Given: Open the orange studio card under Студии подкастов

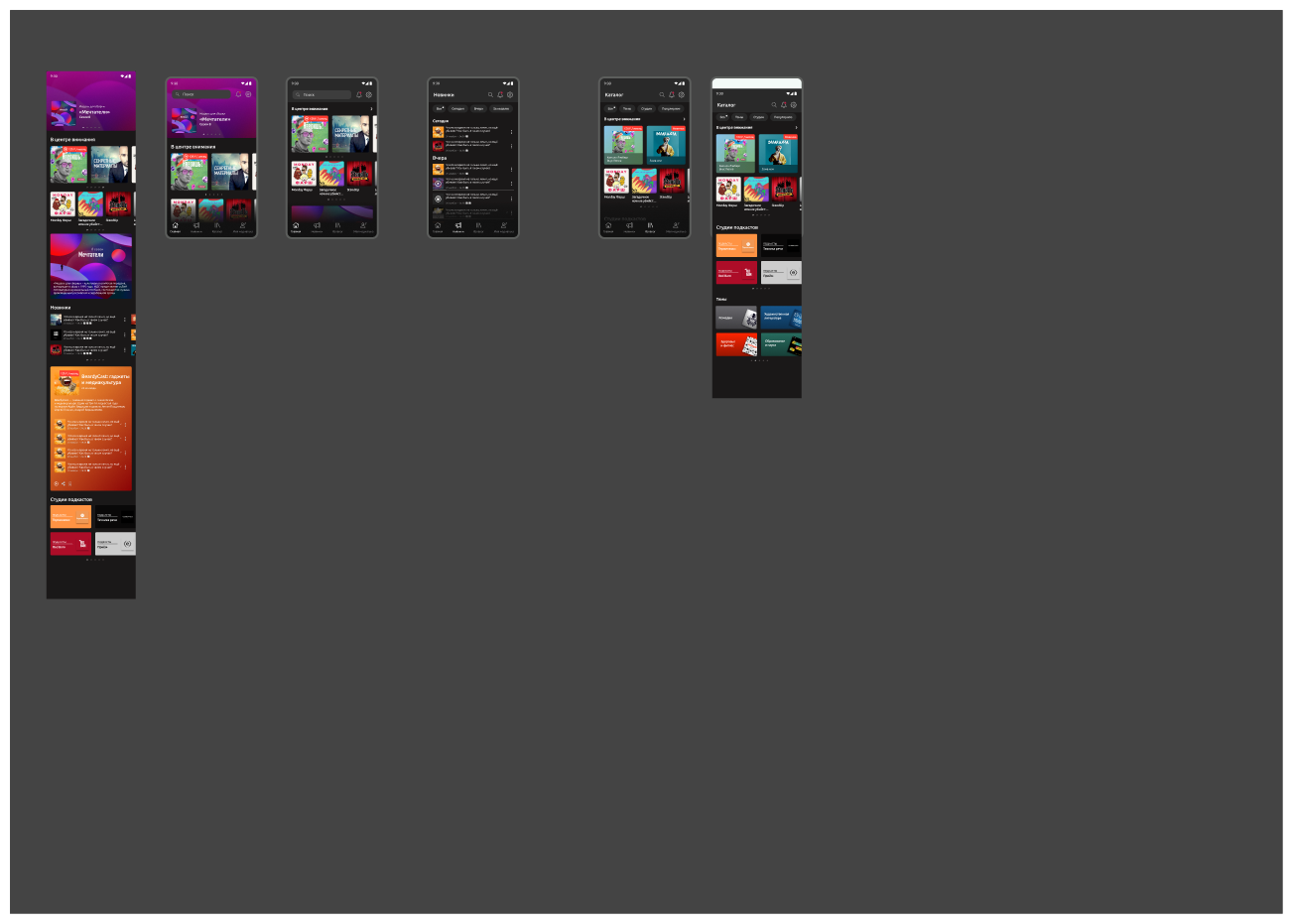Looking at the screenshot, I should point(736,245).
